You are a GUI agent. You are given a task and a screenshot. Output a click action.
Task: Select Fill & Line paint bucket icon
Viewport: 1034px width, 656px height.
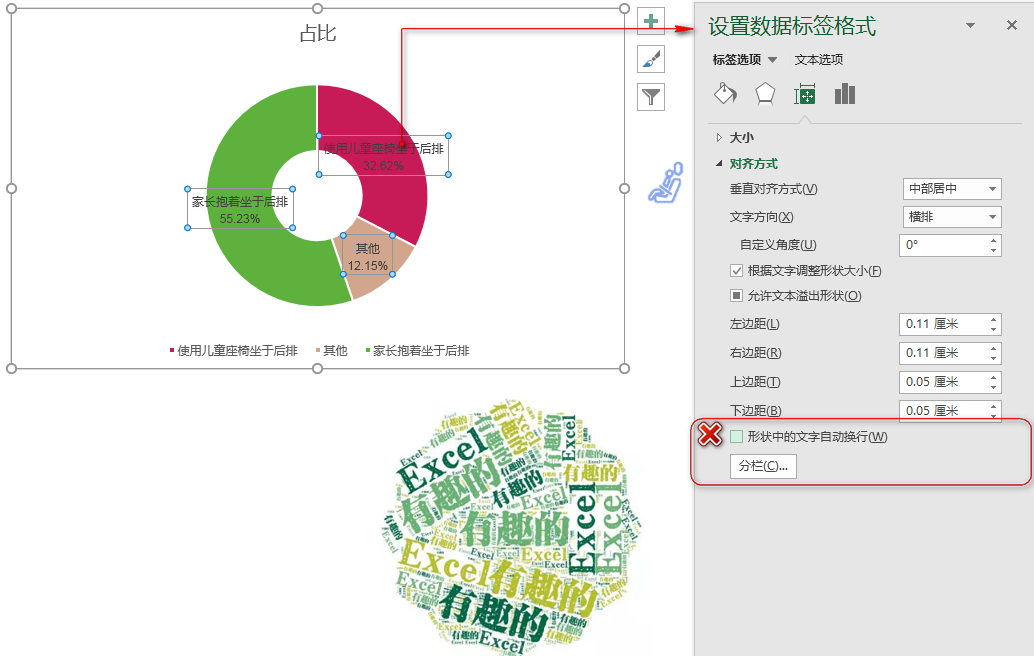tap(725, 94)
